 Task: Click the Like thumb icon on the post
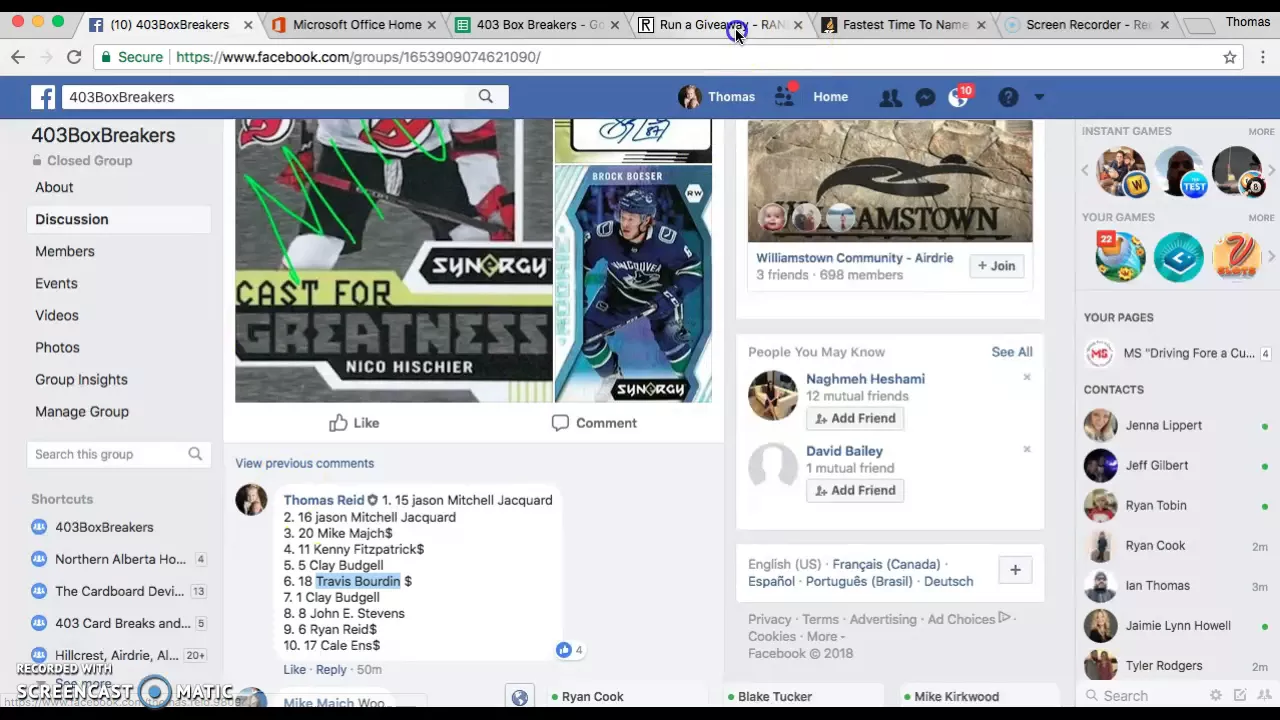[x=339, y=423]
